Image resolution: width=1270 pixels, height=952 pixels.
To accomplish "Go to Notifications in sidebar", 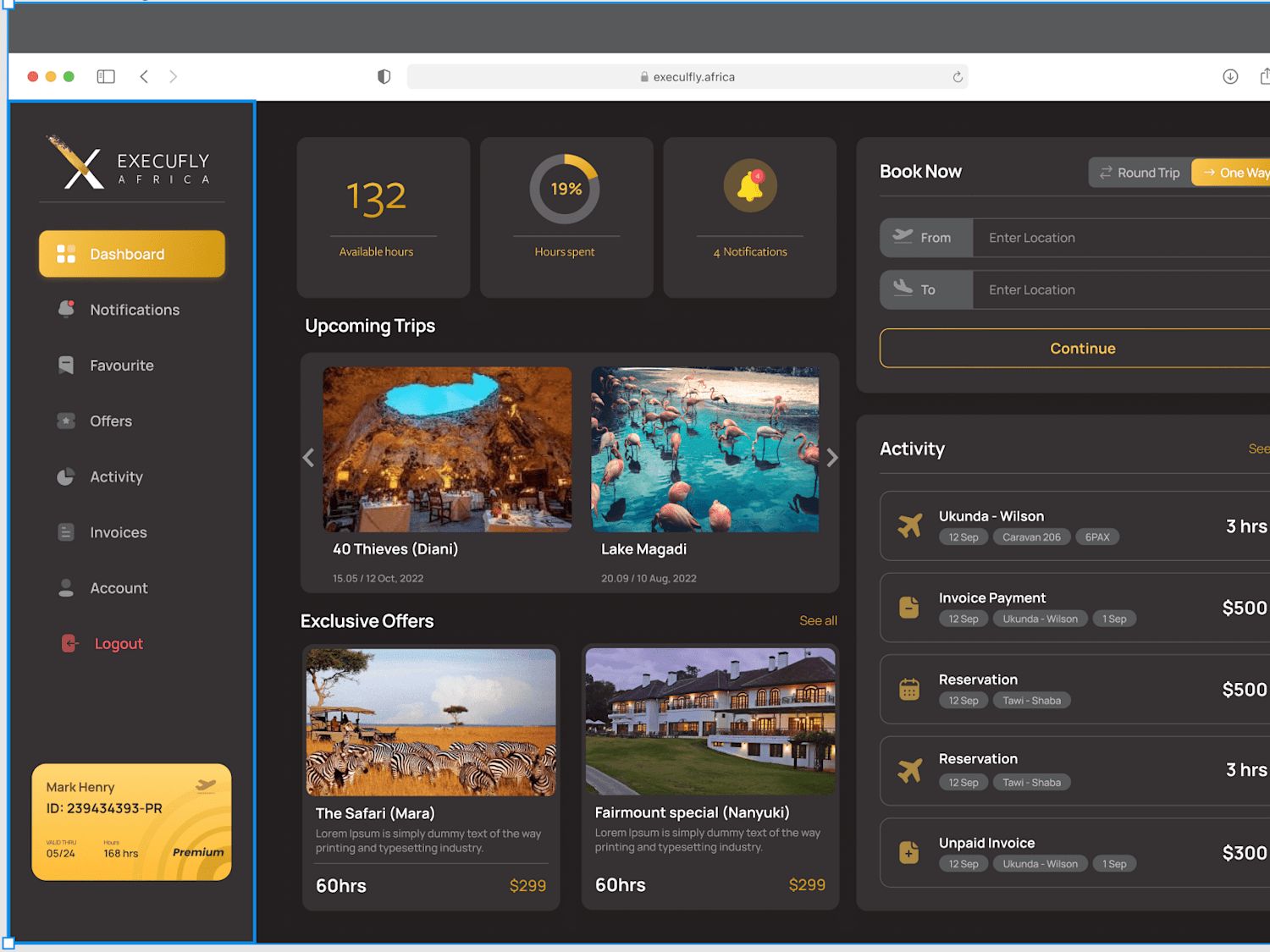I will (x=135, y=310).
